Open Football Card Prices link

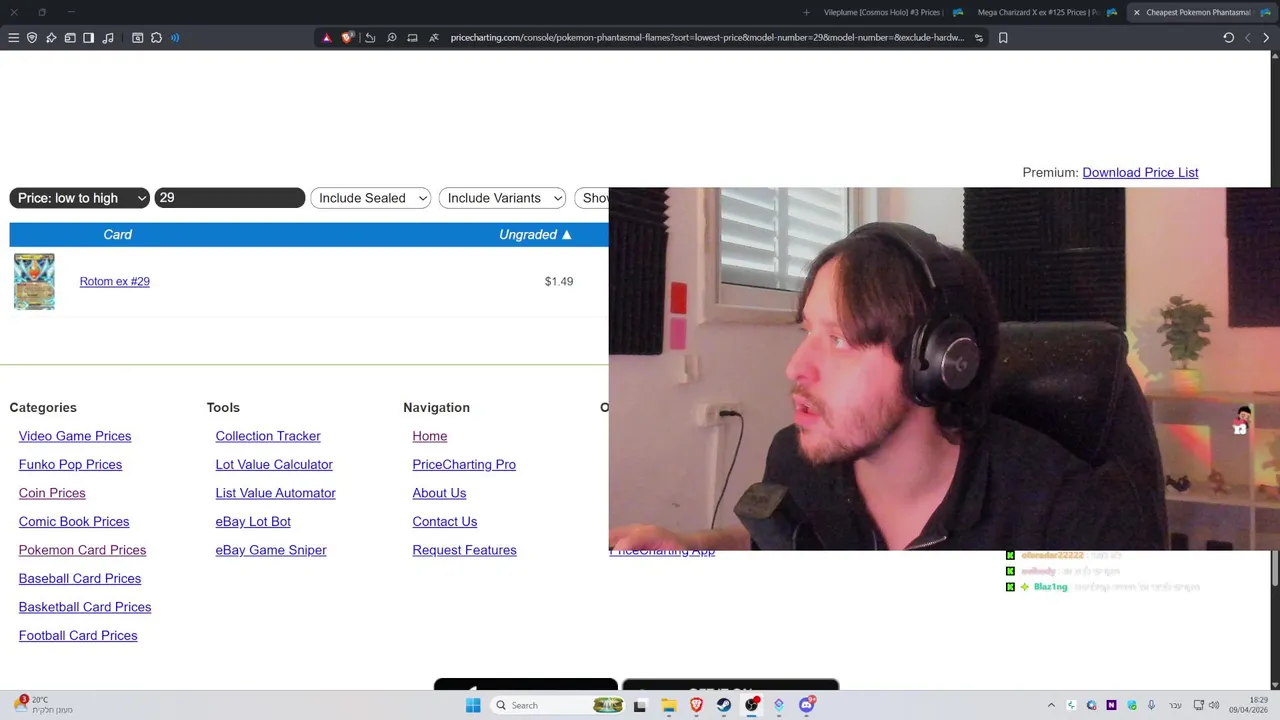coord(78,635)
